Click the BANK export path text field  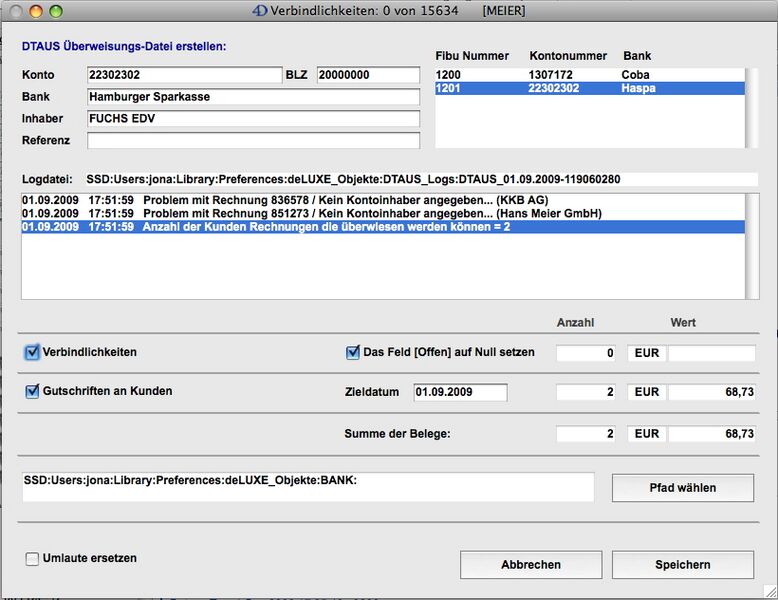coord(308,487)
